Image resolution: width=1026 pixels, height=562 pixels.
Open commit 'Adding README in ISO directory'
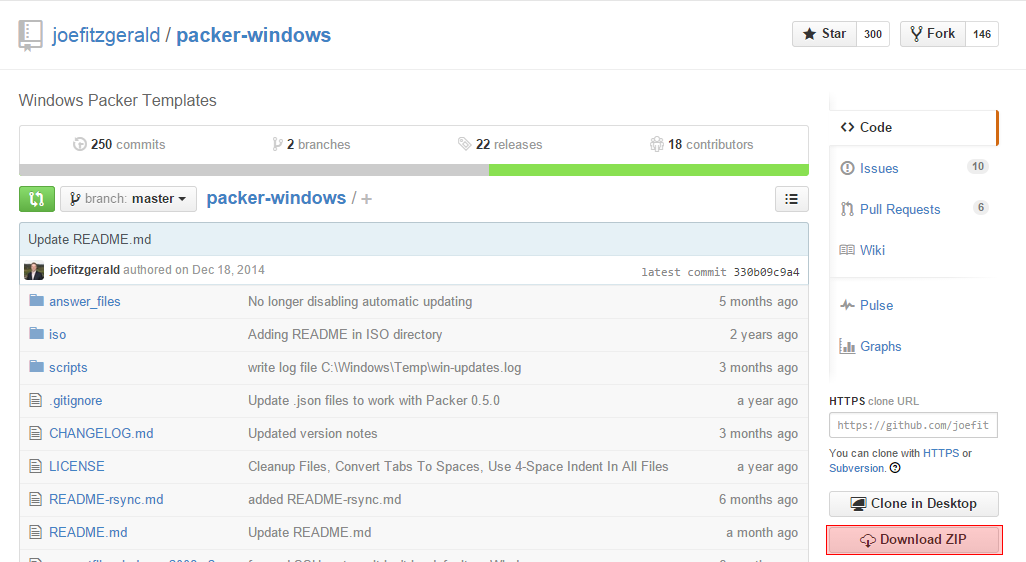point(345,334)
